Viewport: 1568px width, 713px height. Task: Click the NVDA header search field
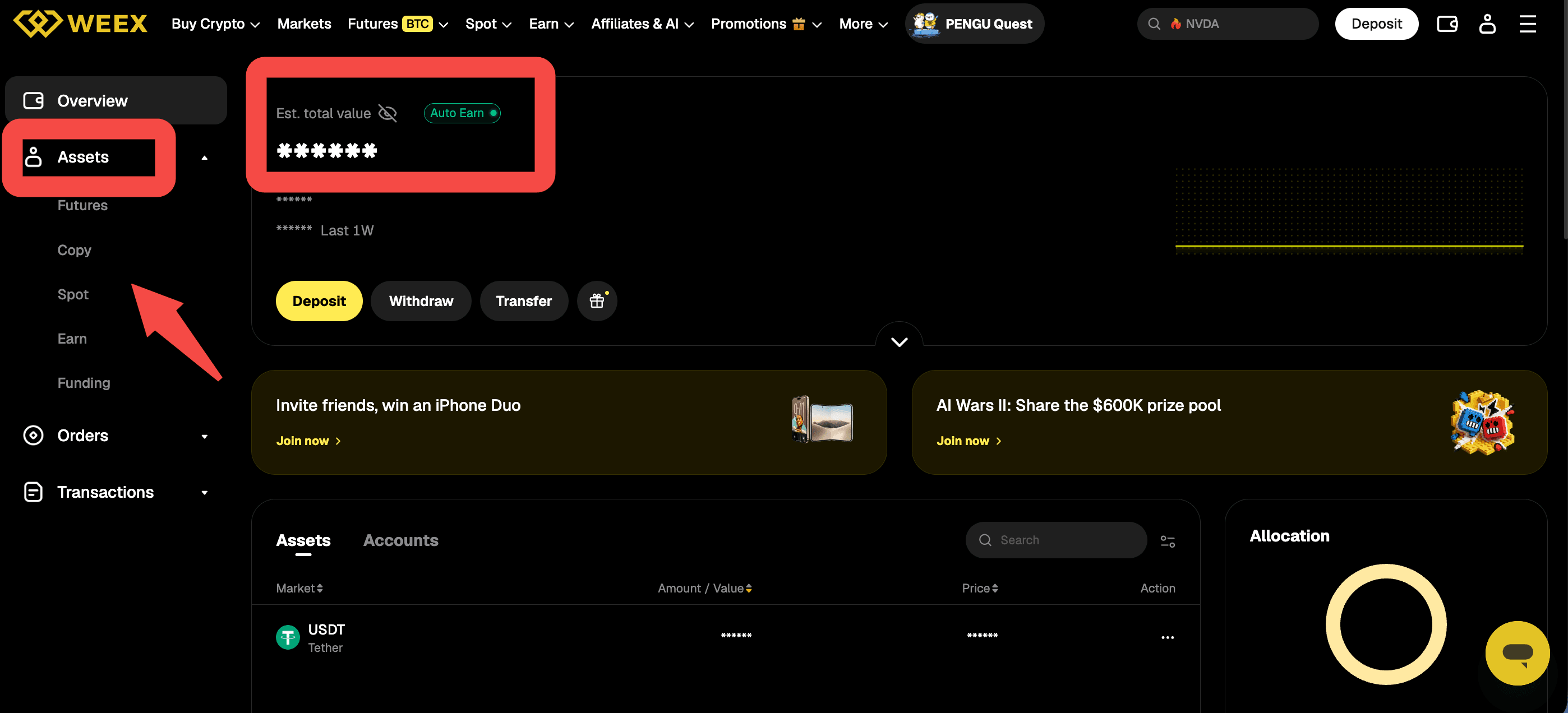coord(1227,24)
